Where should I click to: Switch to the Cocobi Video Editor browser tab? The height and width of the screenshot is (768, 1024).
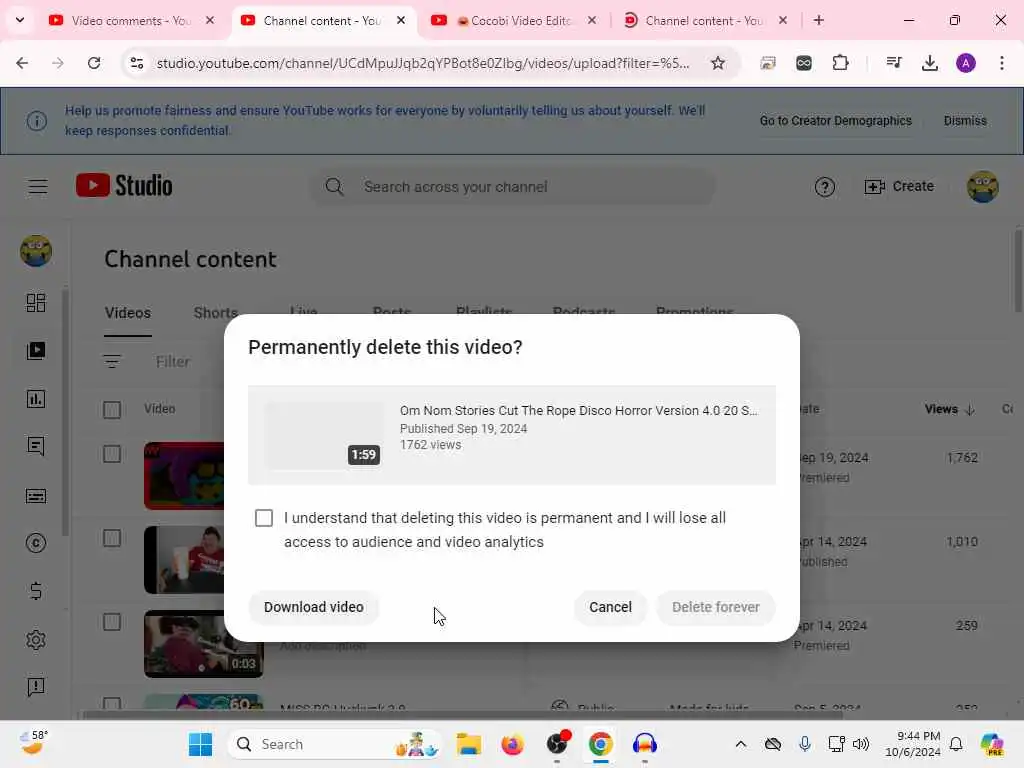(x=514, y=21)
